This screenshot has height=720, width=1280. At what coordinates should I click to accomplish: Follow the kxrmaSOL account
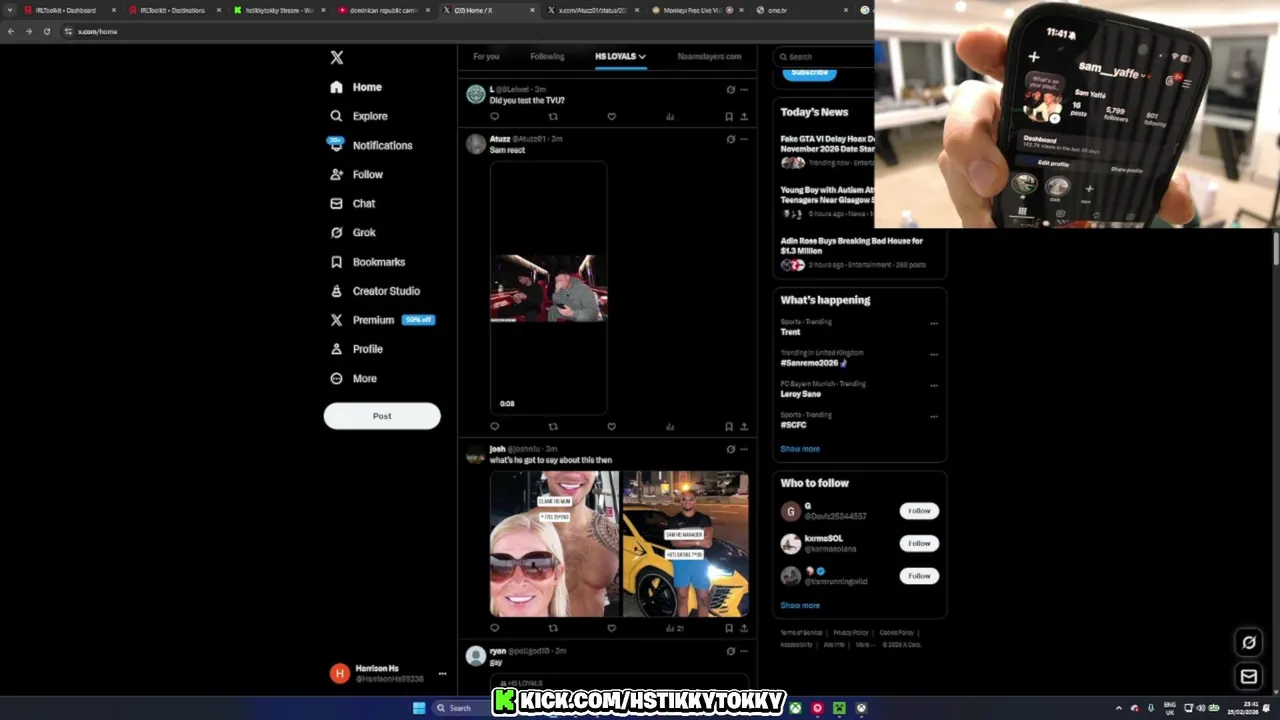pyautogui.click(x=919, y=543)
